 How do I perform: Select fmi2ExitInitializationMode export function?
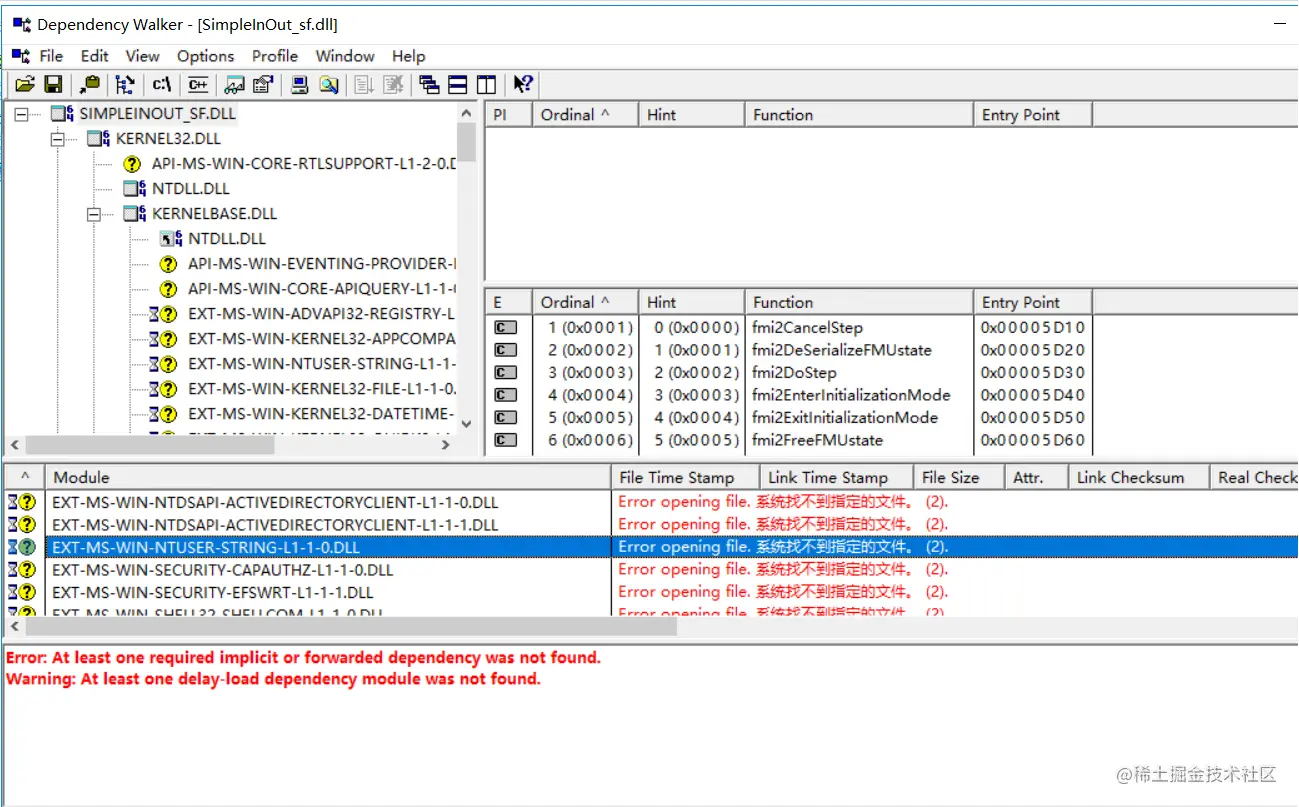[x=845, y=417]
